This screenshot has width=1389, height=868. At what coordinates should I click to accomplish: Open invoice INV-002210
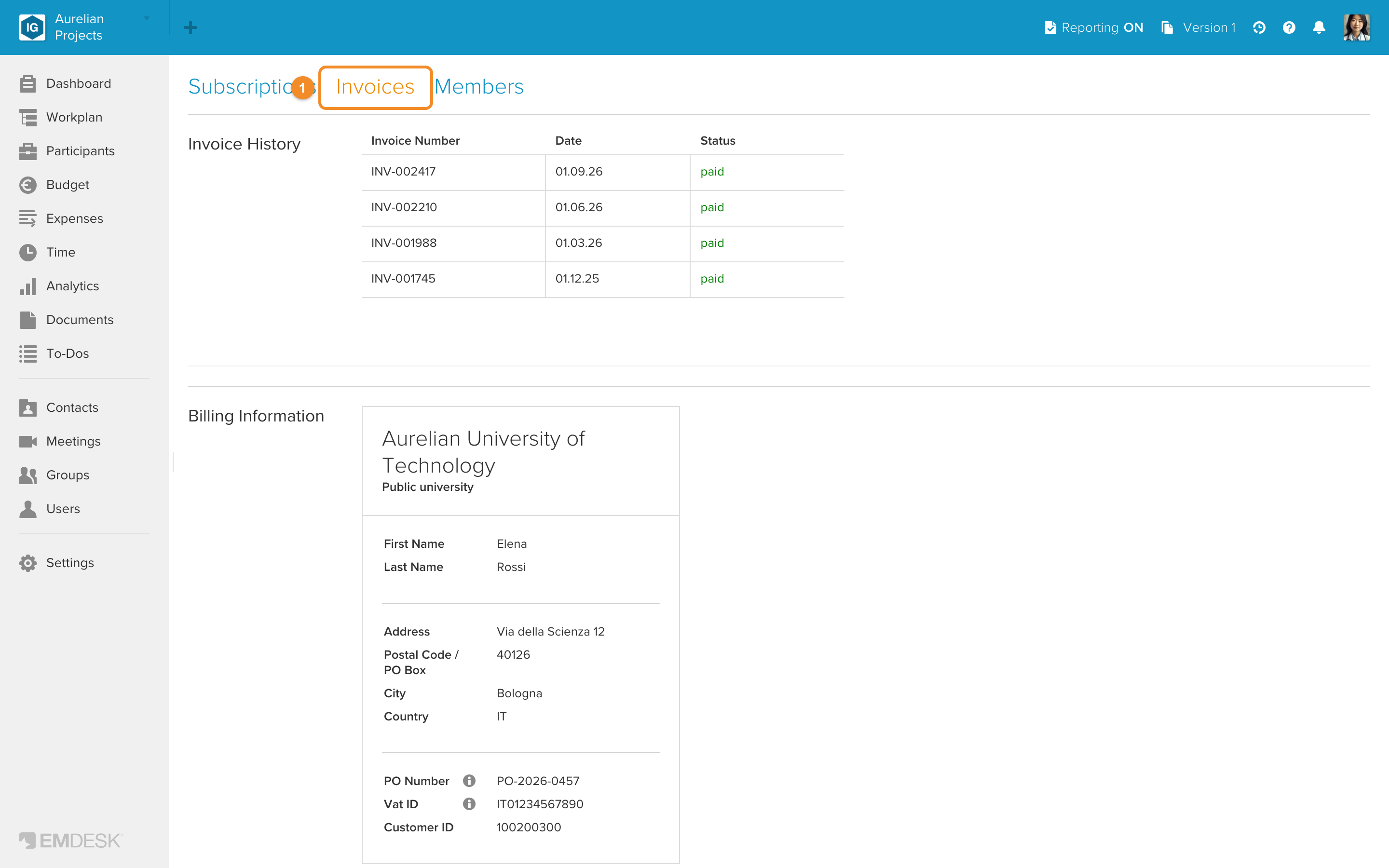404,207
